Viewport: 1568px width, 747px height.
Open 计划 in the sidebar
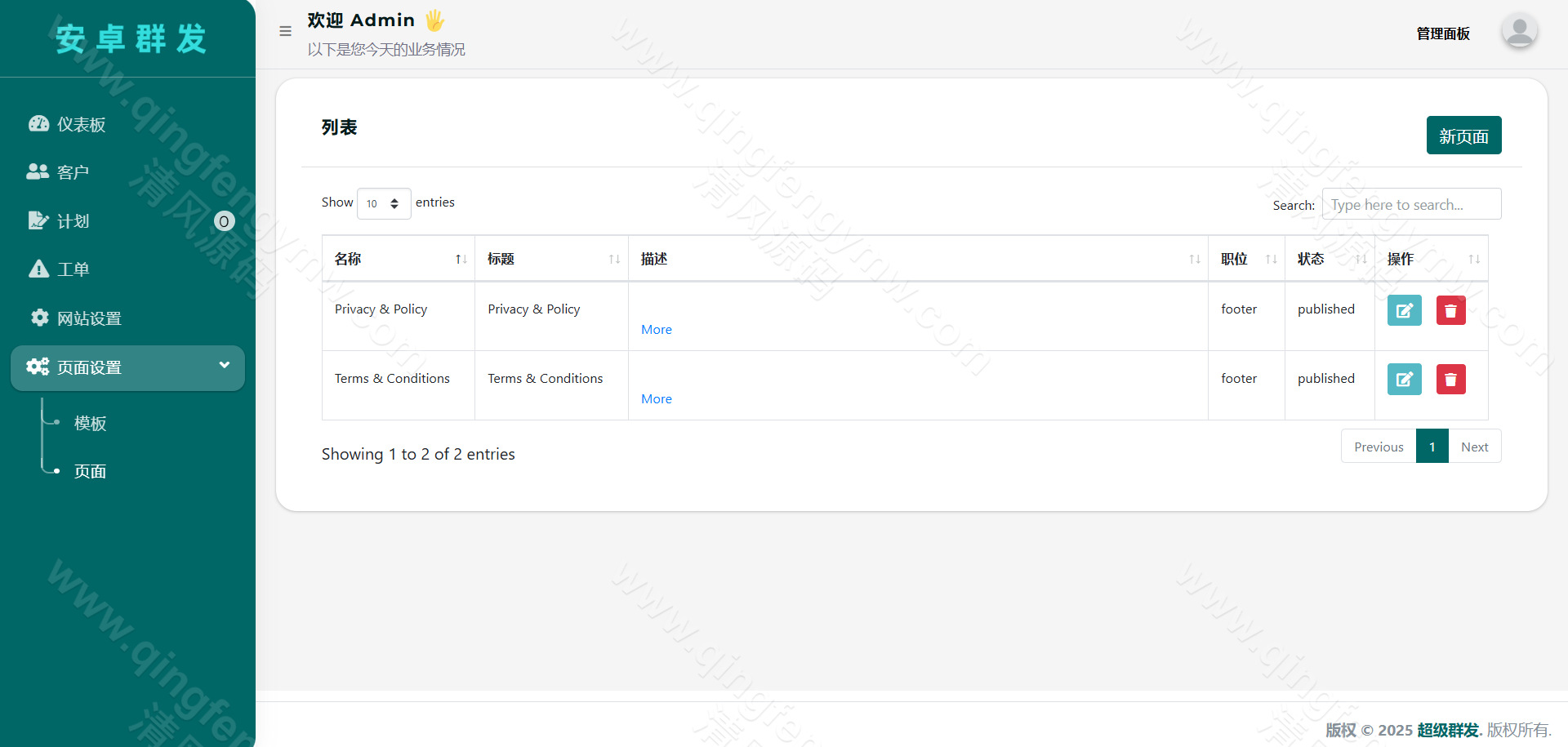coord(127,221)
